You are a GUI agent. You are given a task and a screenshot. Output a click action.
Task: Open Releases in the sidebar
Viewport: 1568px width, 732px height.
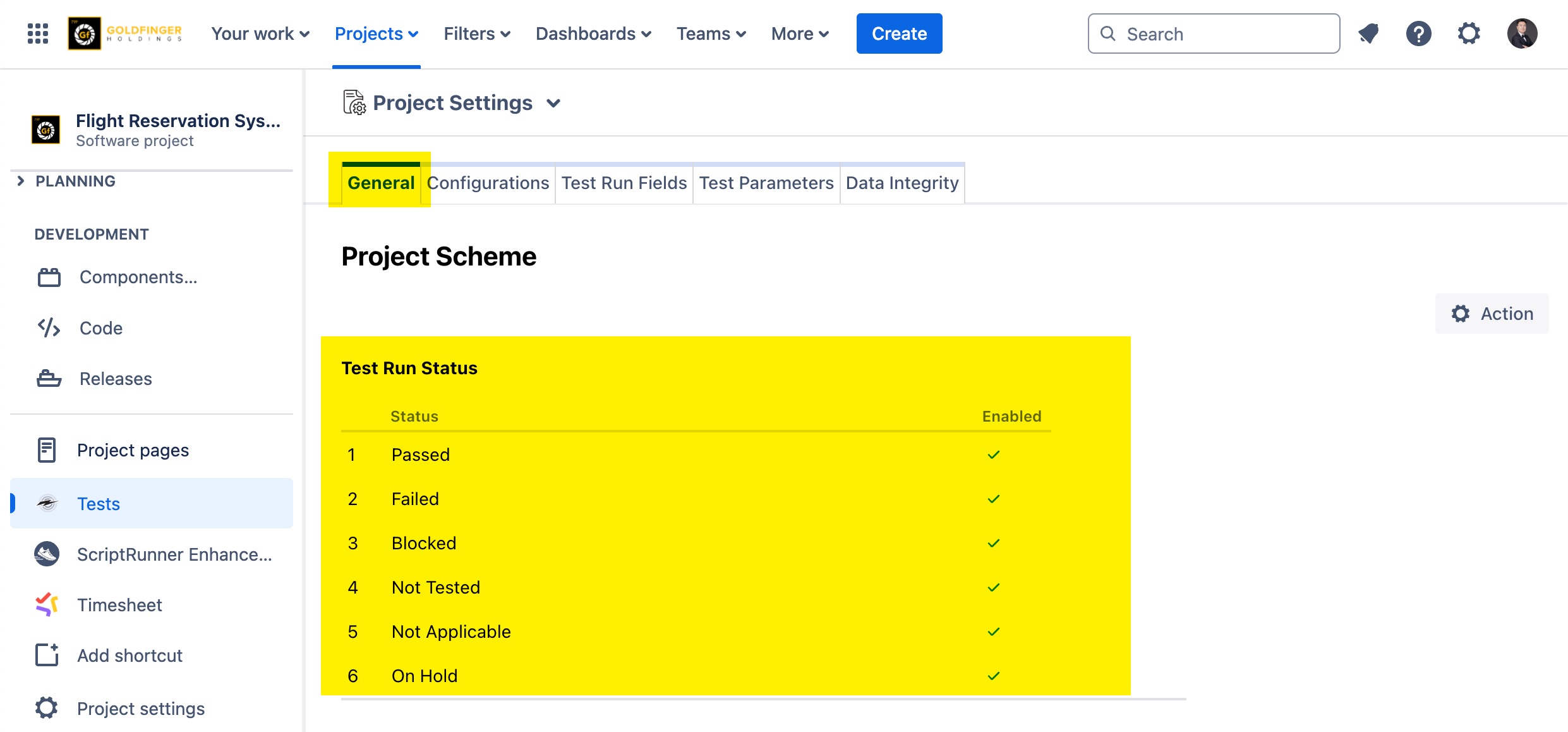tap(116, 379)
